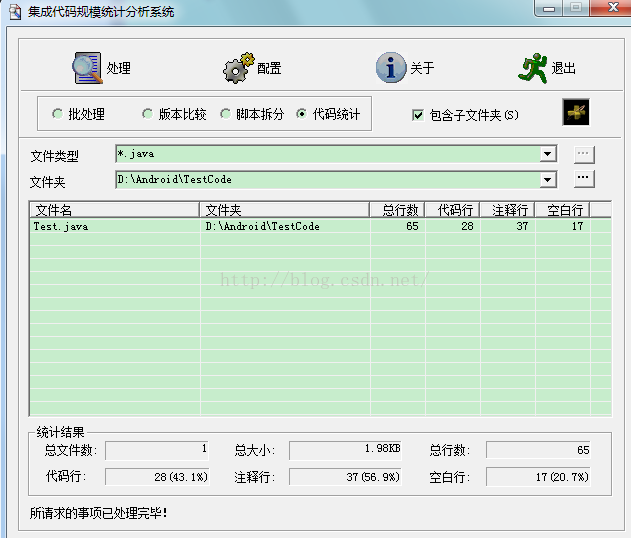The height and width of the screenshot is (538, 631).
Task: Click the black icon beside 包含子文件夹
Action: 576,113
